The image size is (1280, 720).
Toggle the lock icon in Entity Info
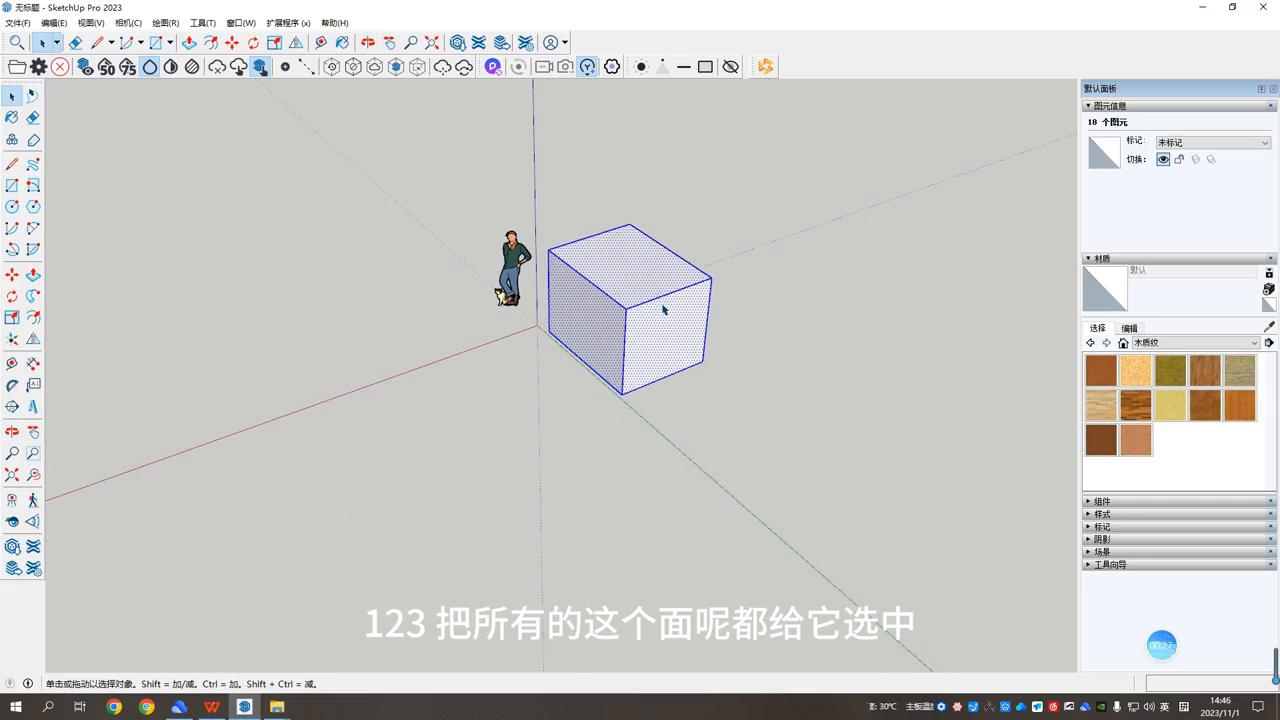coord(1181,160)
